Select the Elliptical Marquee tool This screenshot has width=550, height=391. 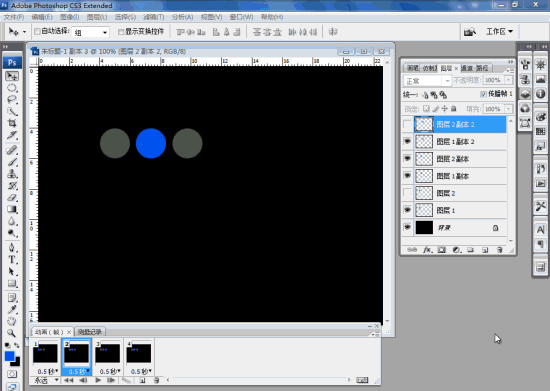pos(12,88)
